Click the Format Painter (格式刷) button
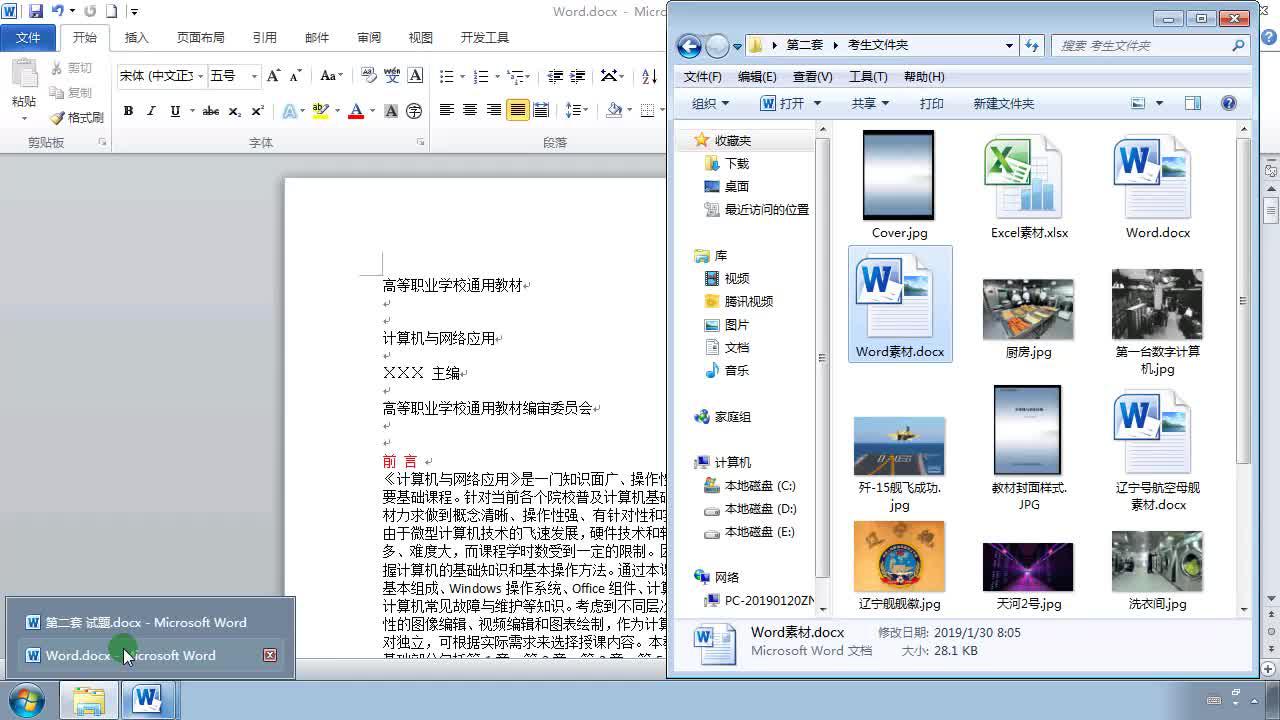Image resolution: width=1280 pixels, height=720 pixels. tap(77, 117)
